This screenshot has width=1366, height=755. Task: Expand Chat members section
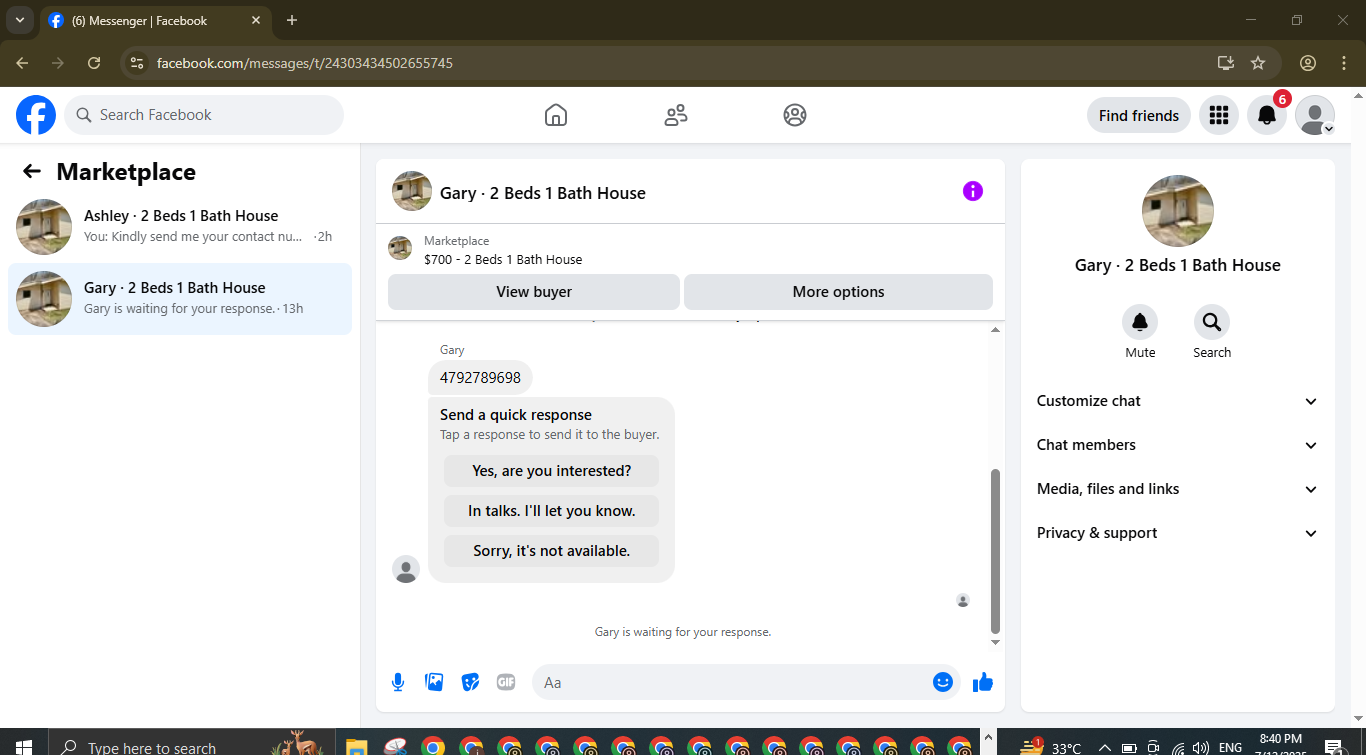point(1178,445)
